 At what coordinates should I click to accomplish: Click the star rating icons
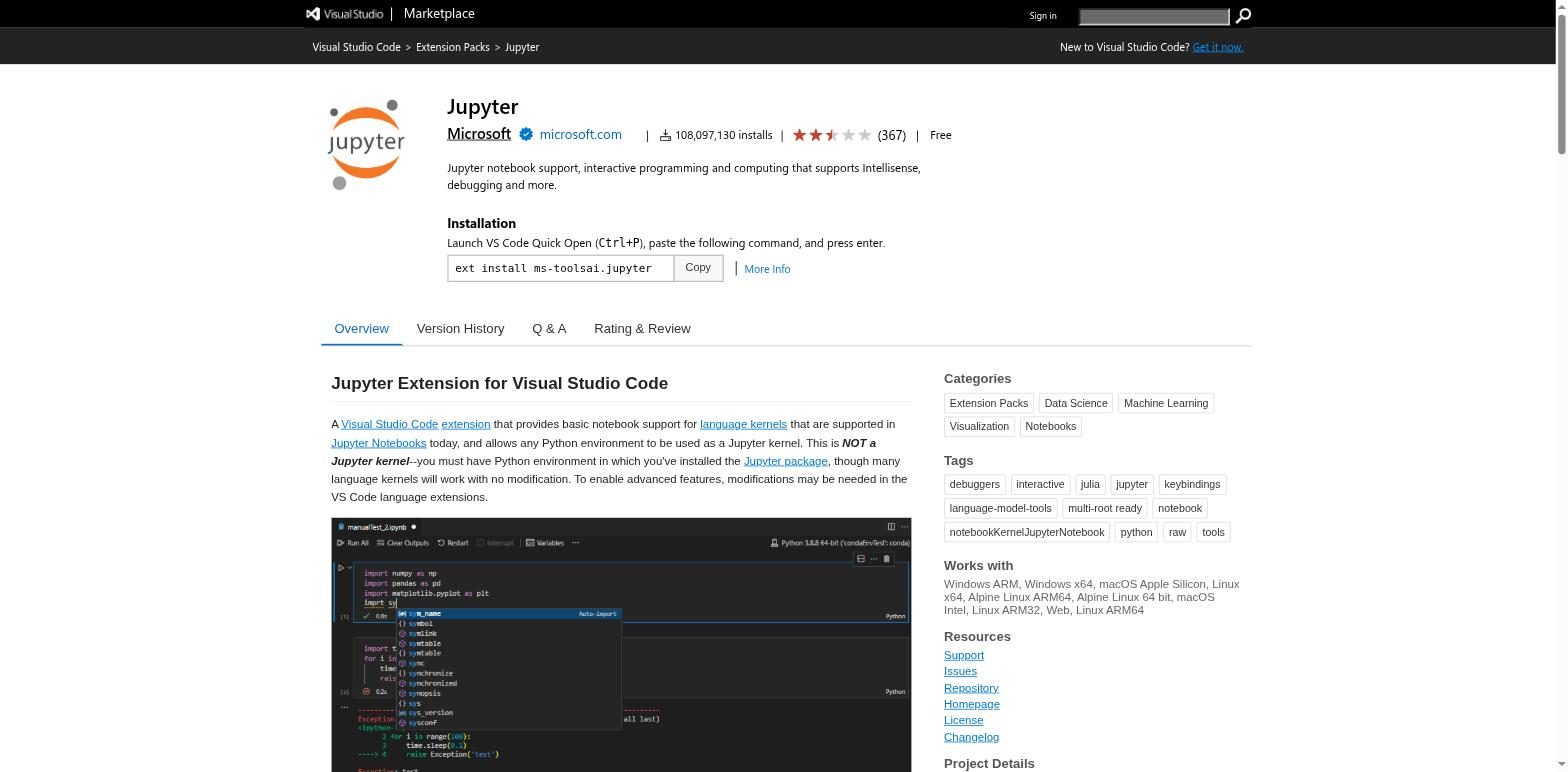[832, 135]
